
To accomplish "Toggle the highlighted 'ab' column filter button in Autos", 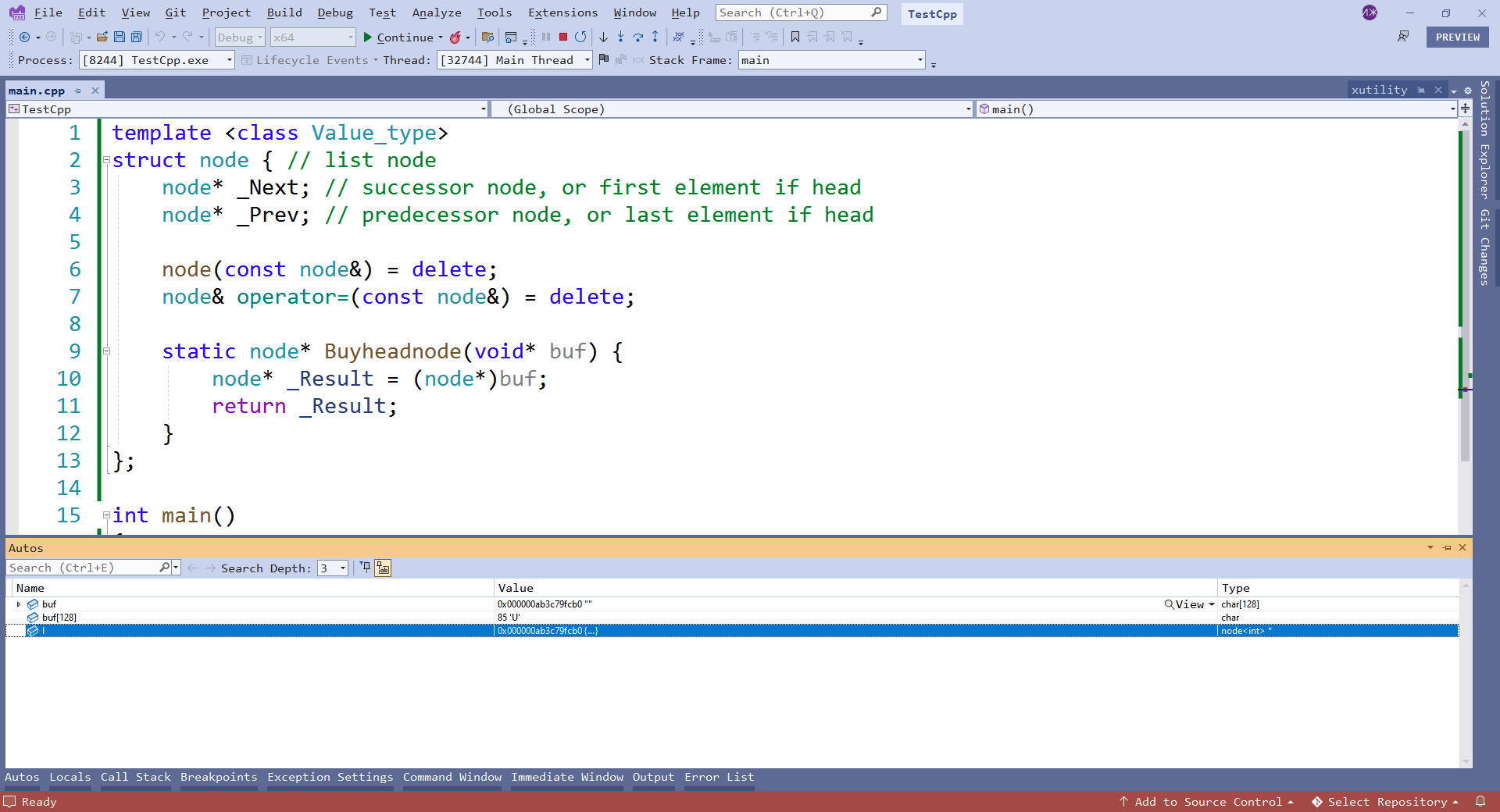I will coord(383,568).
